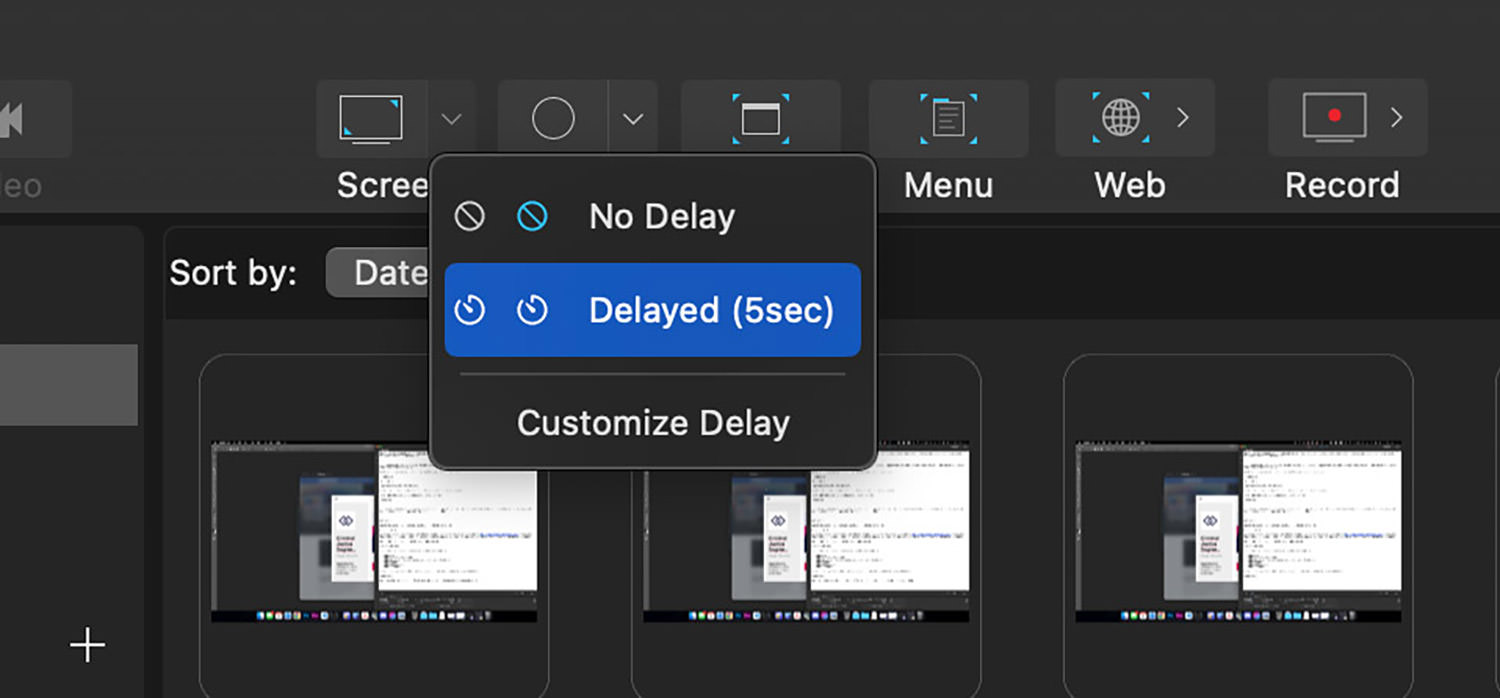Click the blue no-delay circle icon

pos(532,216)
